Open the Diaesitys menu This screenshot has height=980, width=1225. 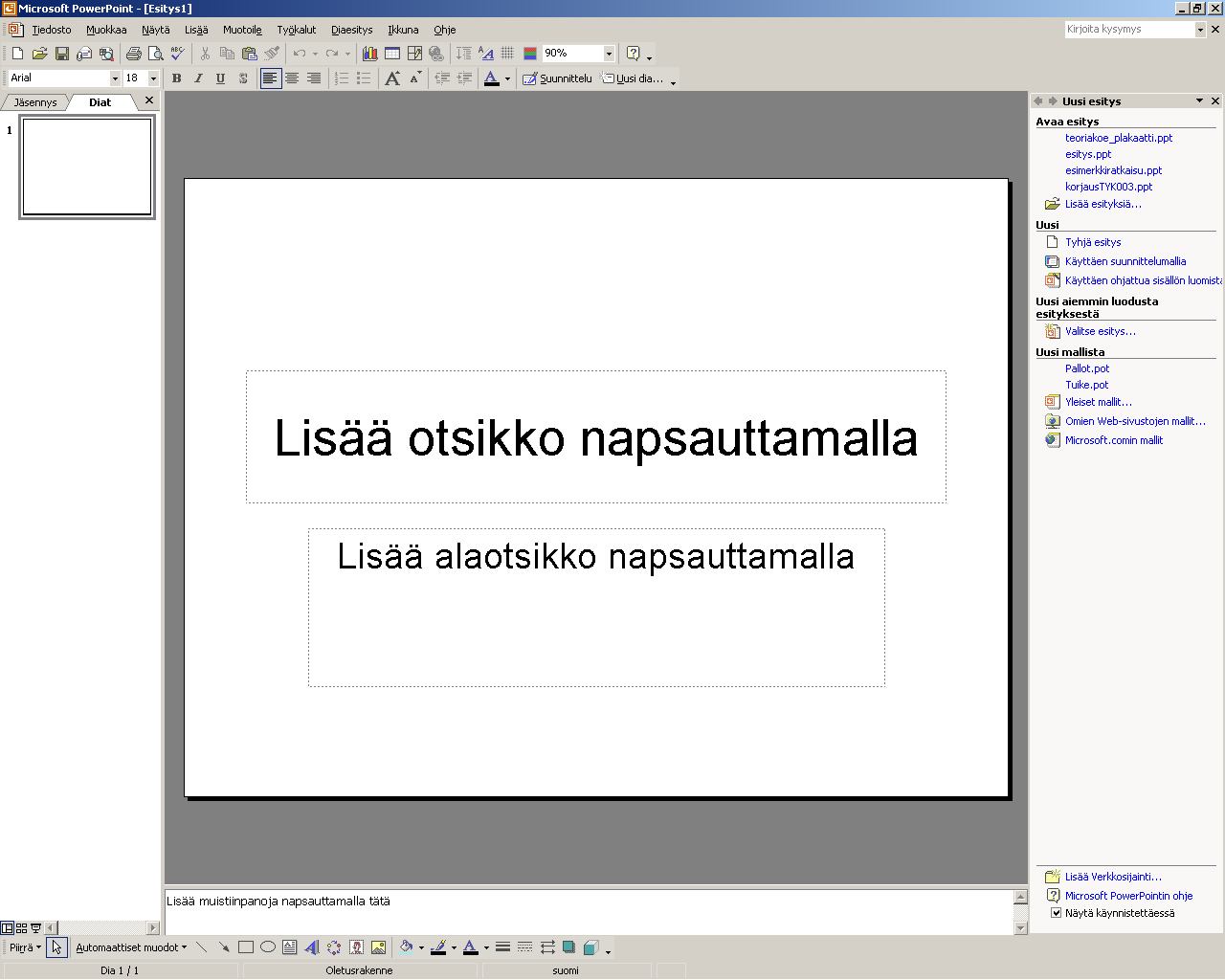click(352, 30)
